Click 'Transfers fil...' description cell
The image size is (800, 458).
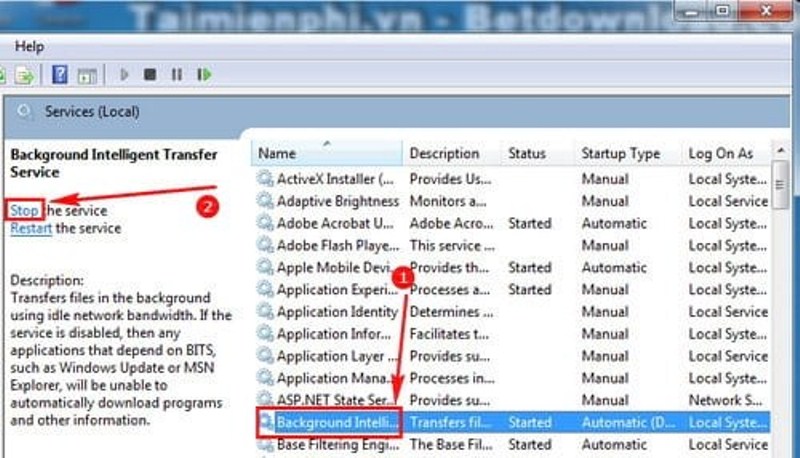point(451,422)
